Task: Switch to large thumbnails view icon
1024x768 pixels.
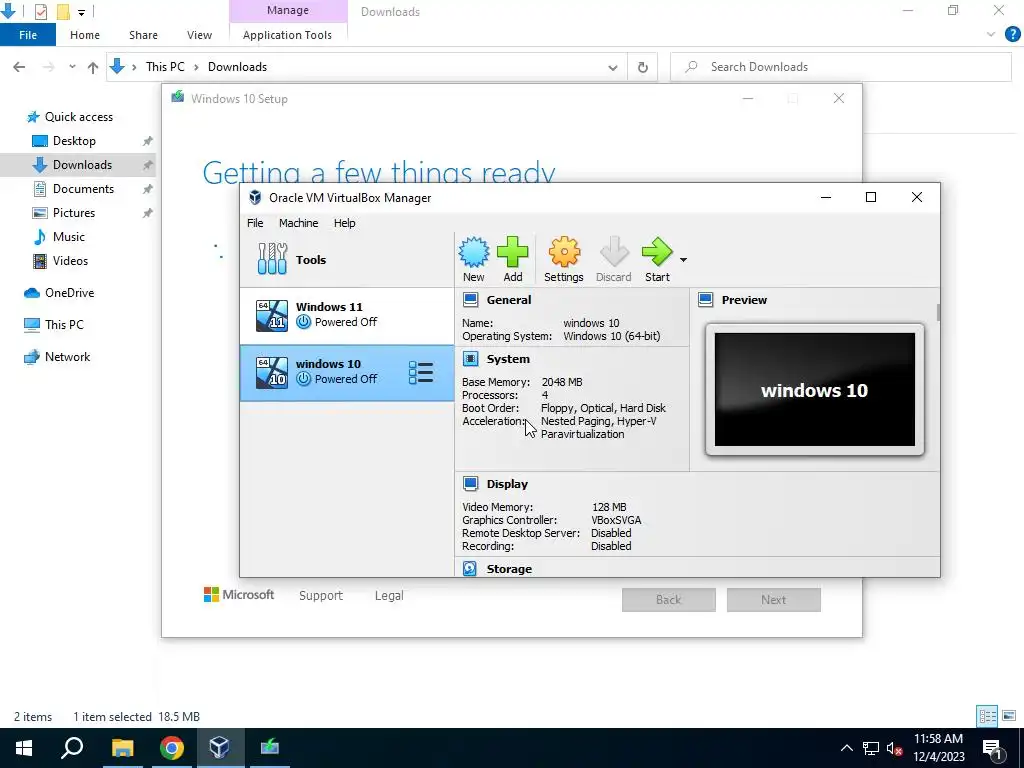Action: tap(1009, 716)
